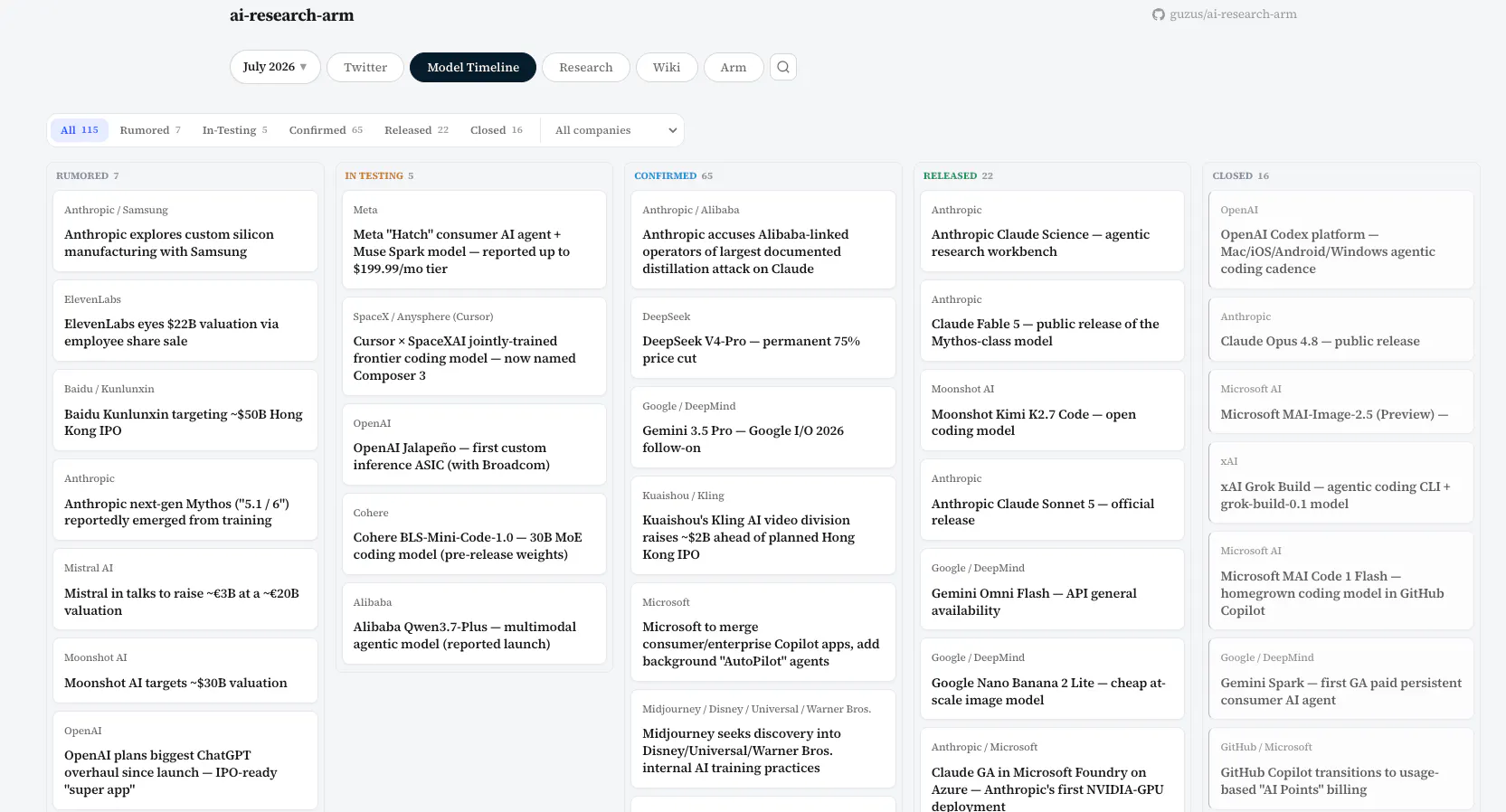Screen dimensions: 1506x812
Task: Click the RELEASED 22 column header
Action: [x=958, y=176]
